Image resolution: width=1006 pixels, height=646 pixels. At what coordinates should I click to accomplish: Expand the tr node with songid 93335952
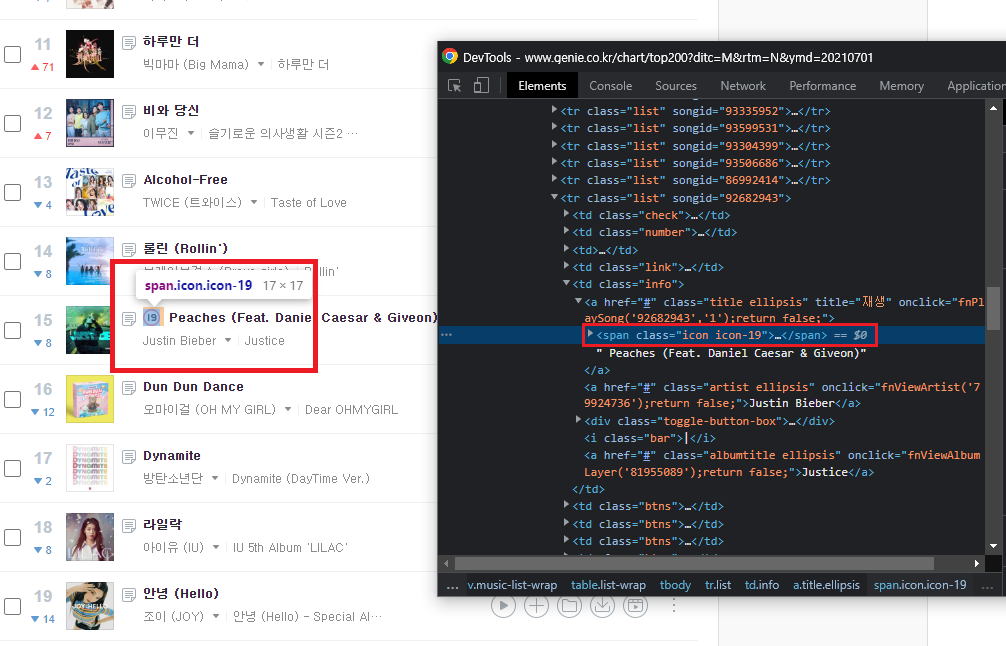pyautogui.click(x=554, y=110)
